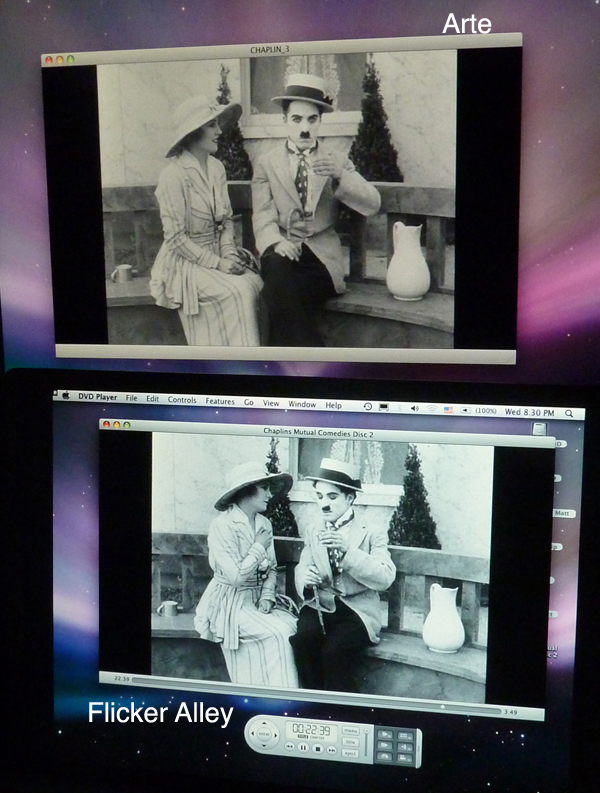Viewport: 600px width, 793px height.
Task: Click the Wed 8:30 PM clock
Action: tap(529, 413)
